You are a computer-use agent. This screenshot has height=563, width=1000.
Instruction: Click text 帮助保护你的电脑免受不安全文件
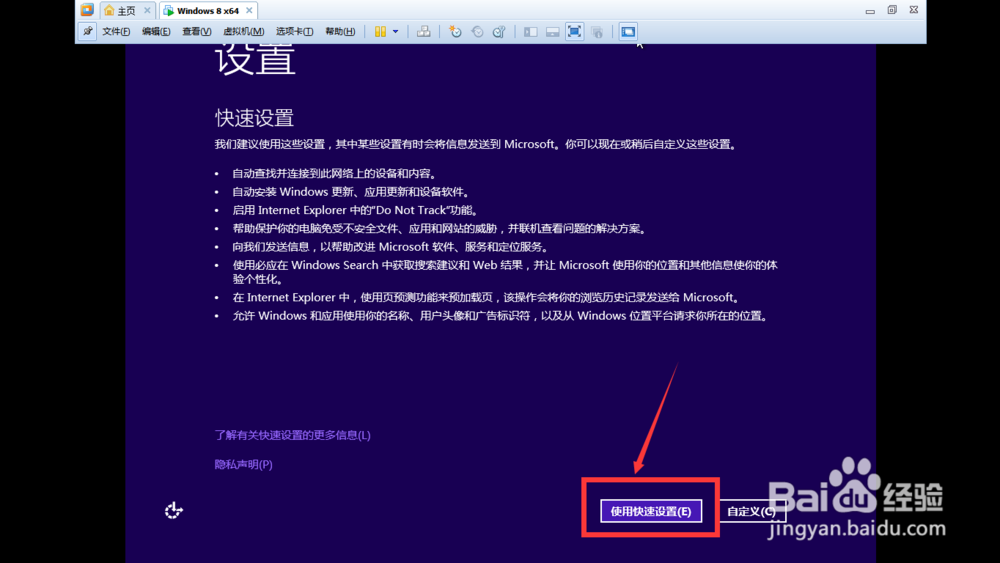(439, 229)
